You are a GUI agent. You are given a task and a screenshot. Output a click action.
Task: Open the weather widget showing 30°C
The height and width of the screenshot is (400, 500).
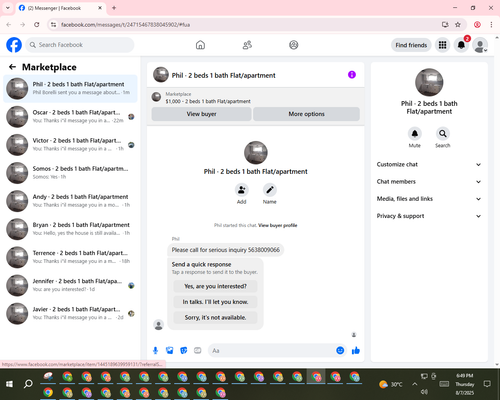[x=391, y=384]
